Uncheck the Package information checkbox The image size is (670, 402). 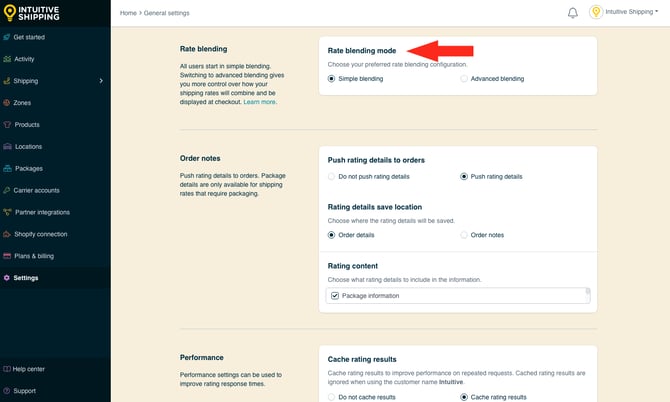[335, 296]
